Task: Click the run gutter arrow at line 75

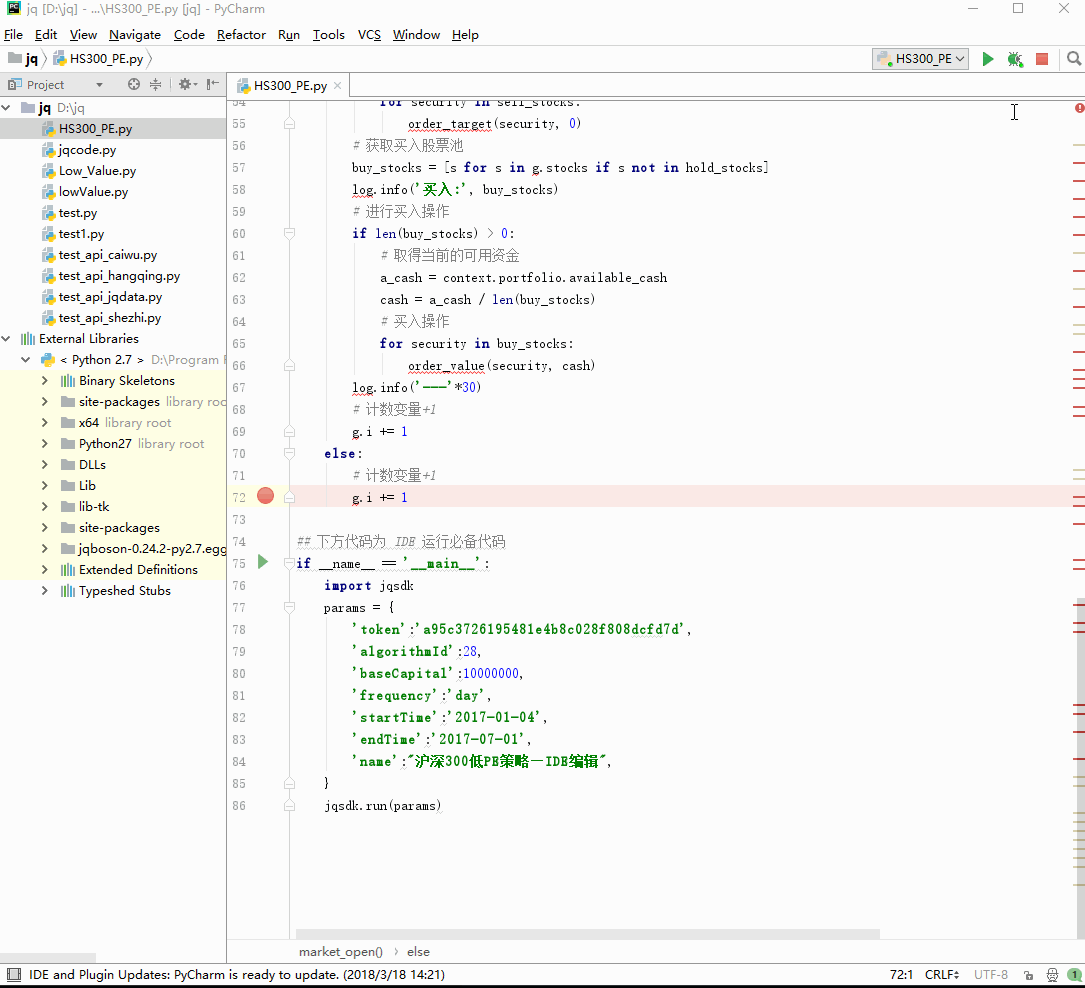Action: pos(263,562)
